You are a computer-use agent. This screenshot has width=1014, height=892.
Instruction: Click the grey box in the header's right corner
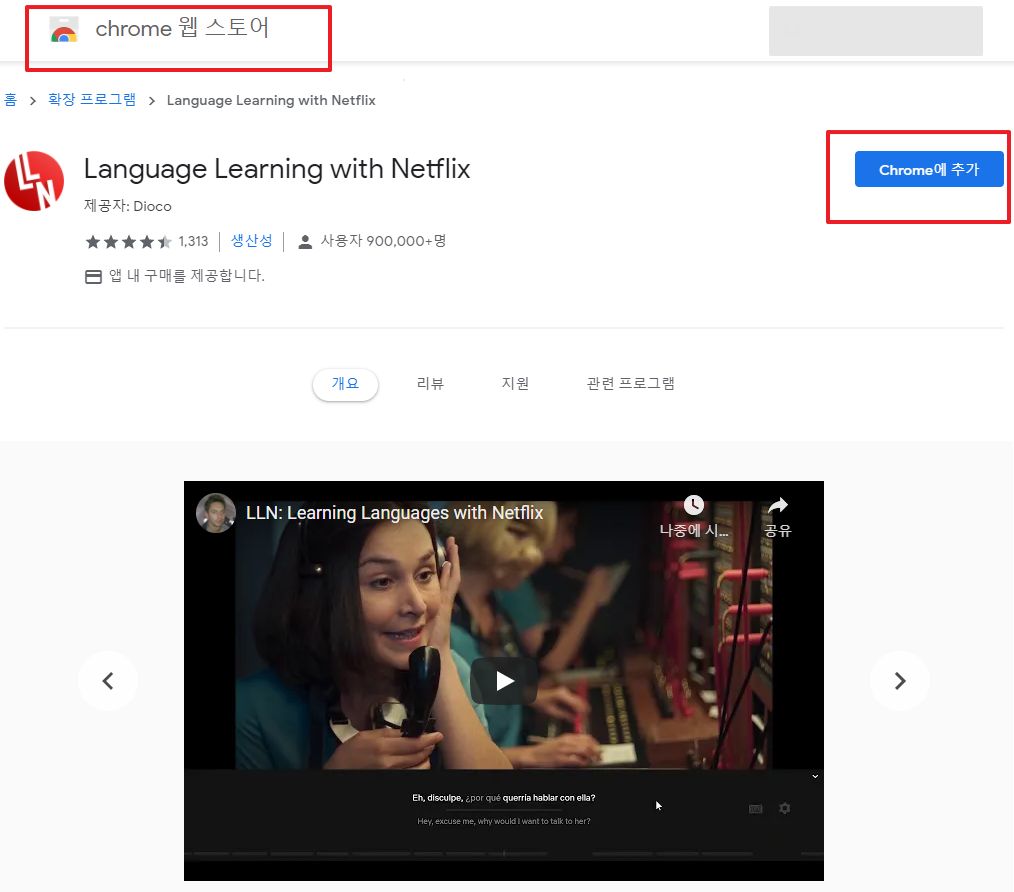click(x=876, y=30)
